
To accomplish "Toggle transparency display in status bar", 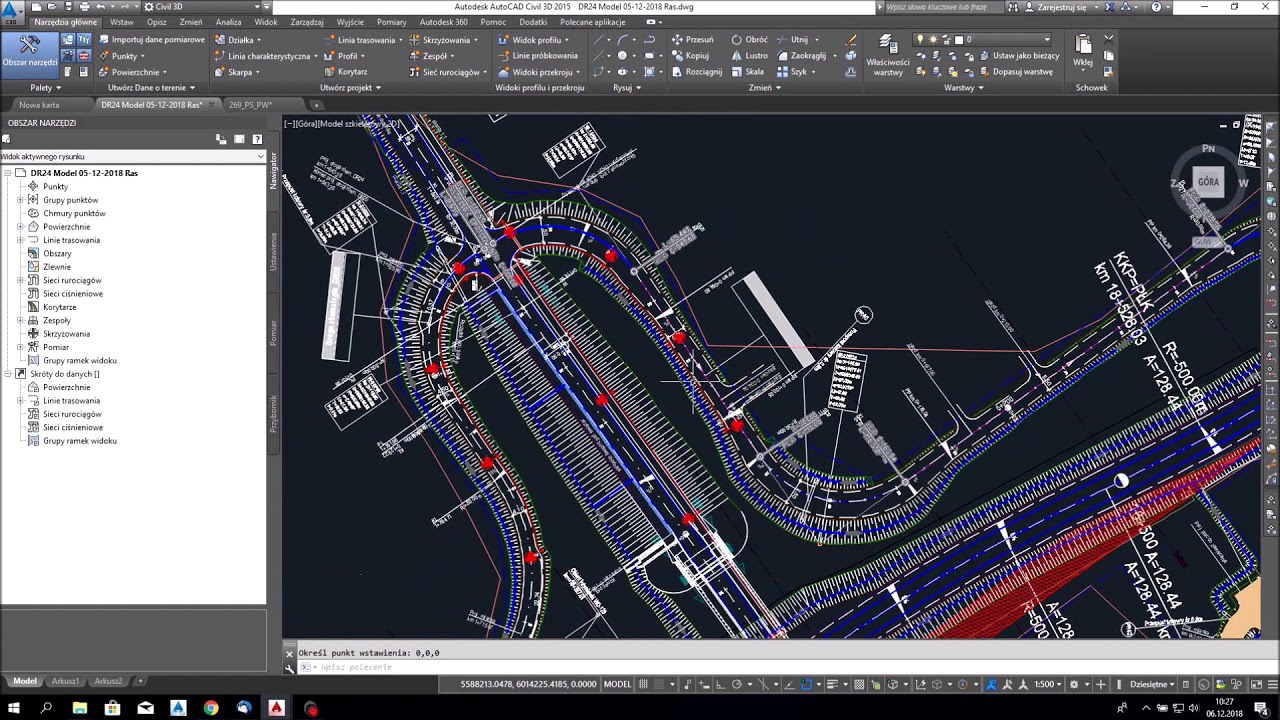I will click(859, 684).
